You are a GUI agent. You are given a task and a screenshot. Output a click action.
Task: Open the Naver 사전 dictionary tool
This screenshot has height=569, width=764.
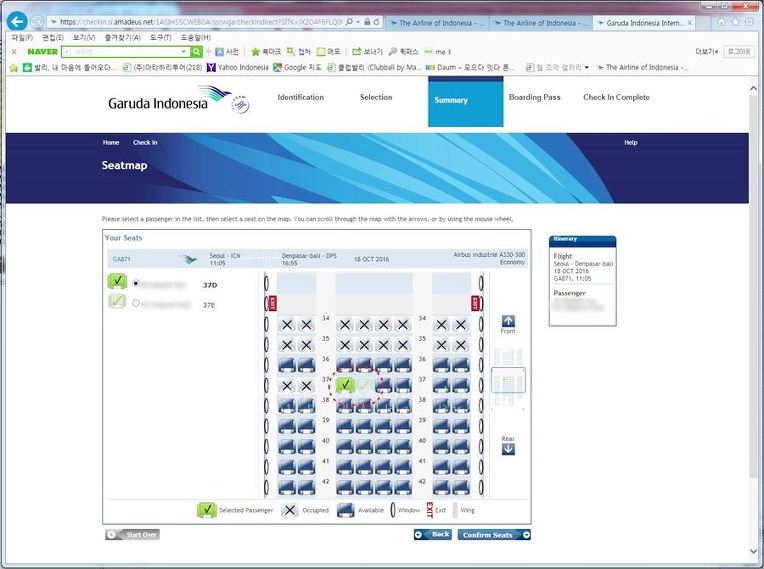click(x=227, y=52)
